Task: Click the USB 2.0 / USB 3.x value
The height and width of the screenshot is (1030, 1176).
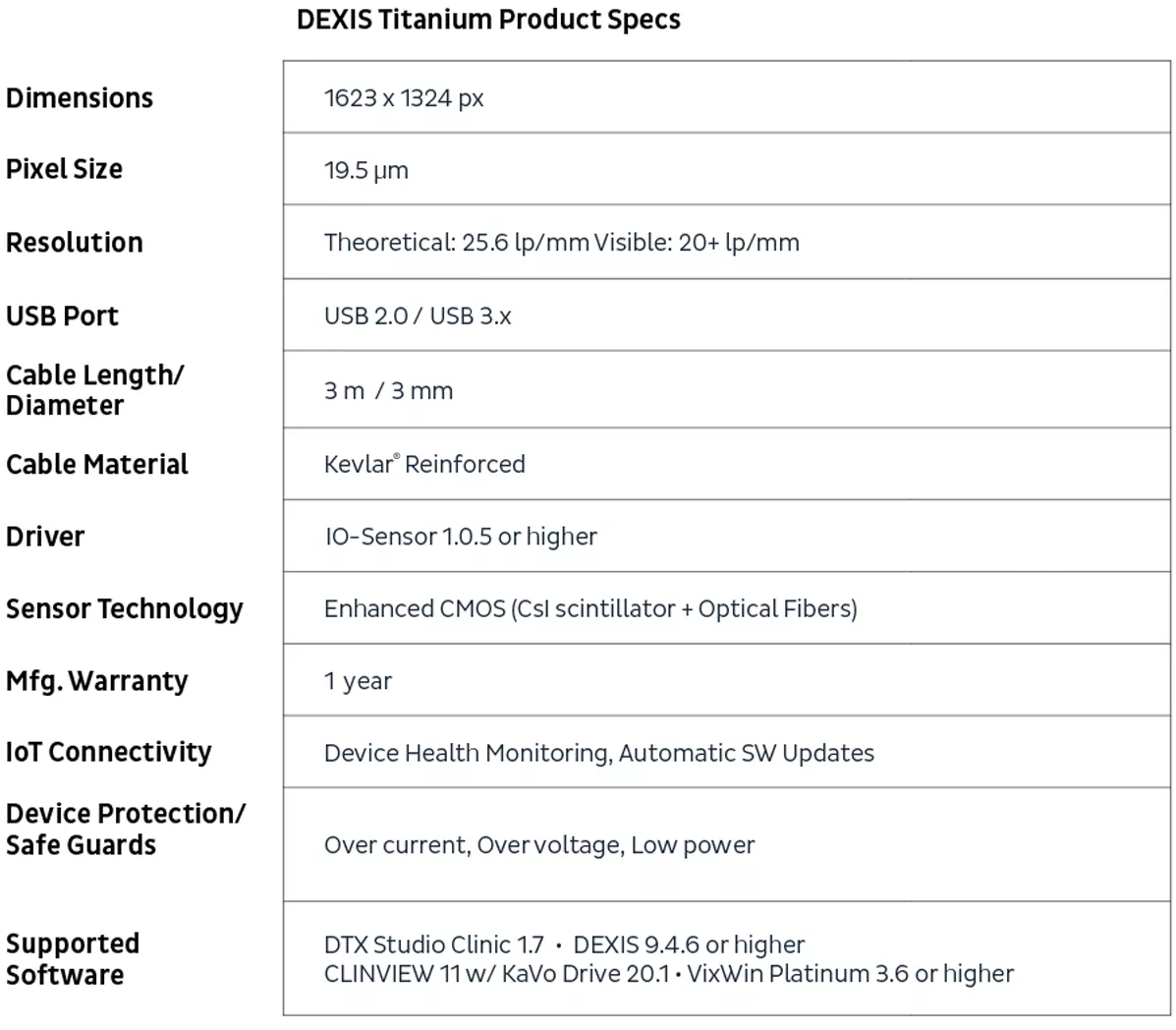Action: click(x=418, y=315)
